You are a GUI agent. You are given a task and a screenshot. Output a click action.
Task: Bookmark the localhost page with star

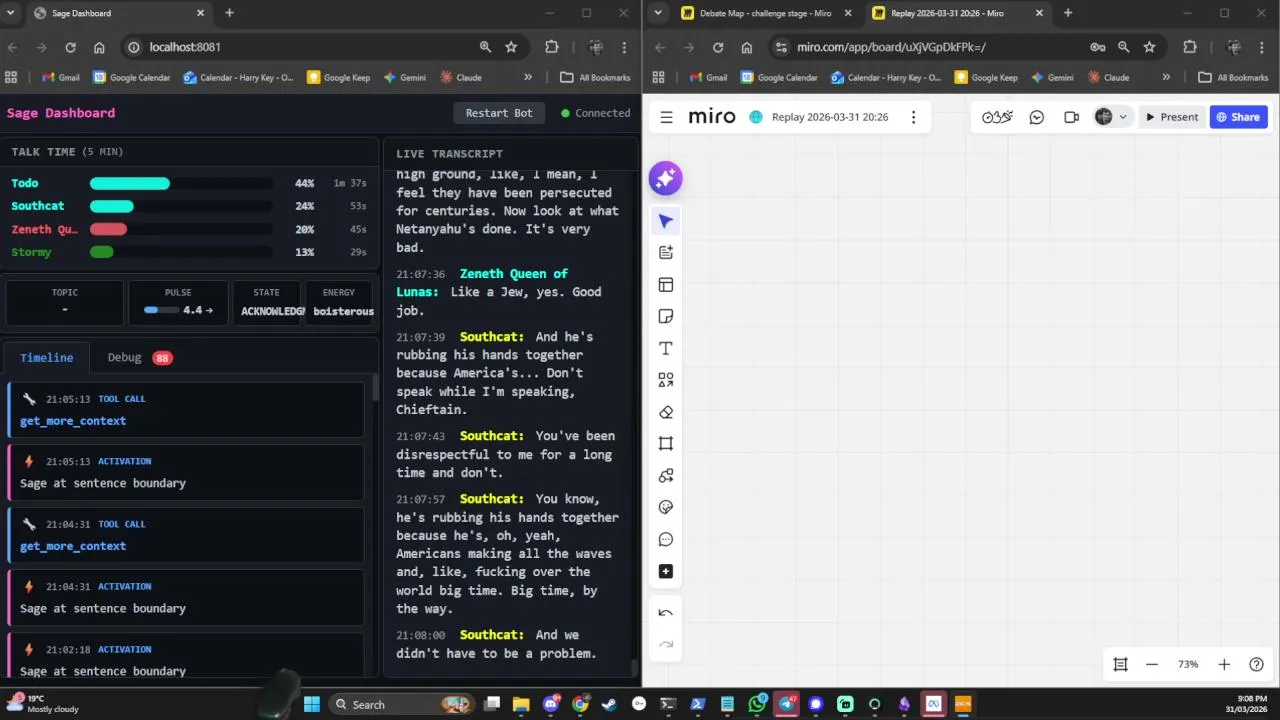click(511, 47)
